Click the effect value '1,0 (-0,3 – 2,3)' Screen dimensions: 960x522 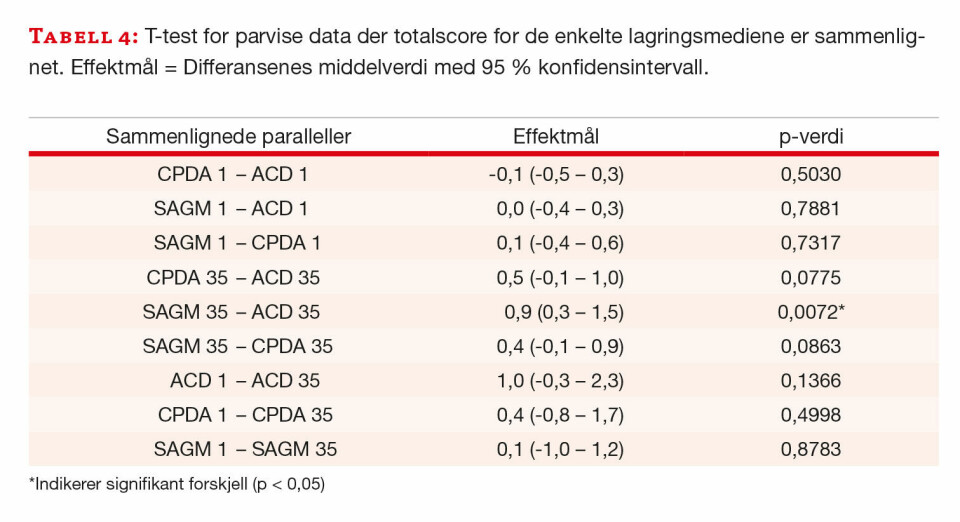560,381
